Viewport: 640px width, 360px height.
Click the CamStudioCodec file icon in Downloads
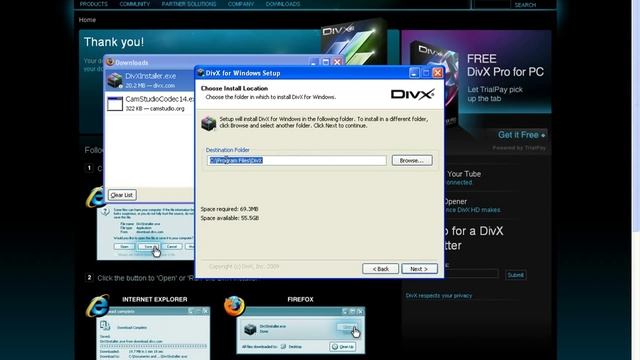point(115,104)
